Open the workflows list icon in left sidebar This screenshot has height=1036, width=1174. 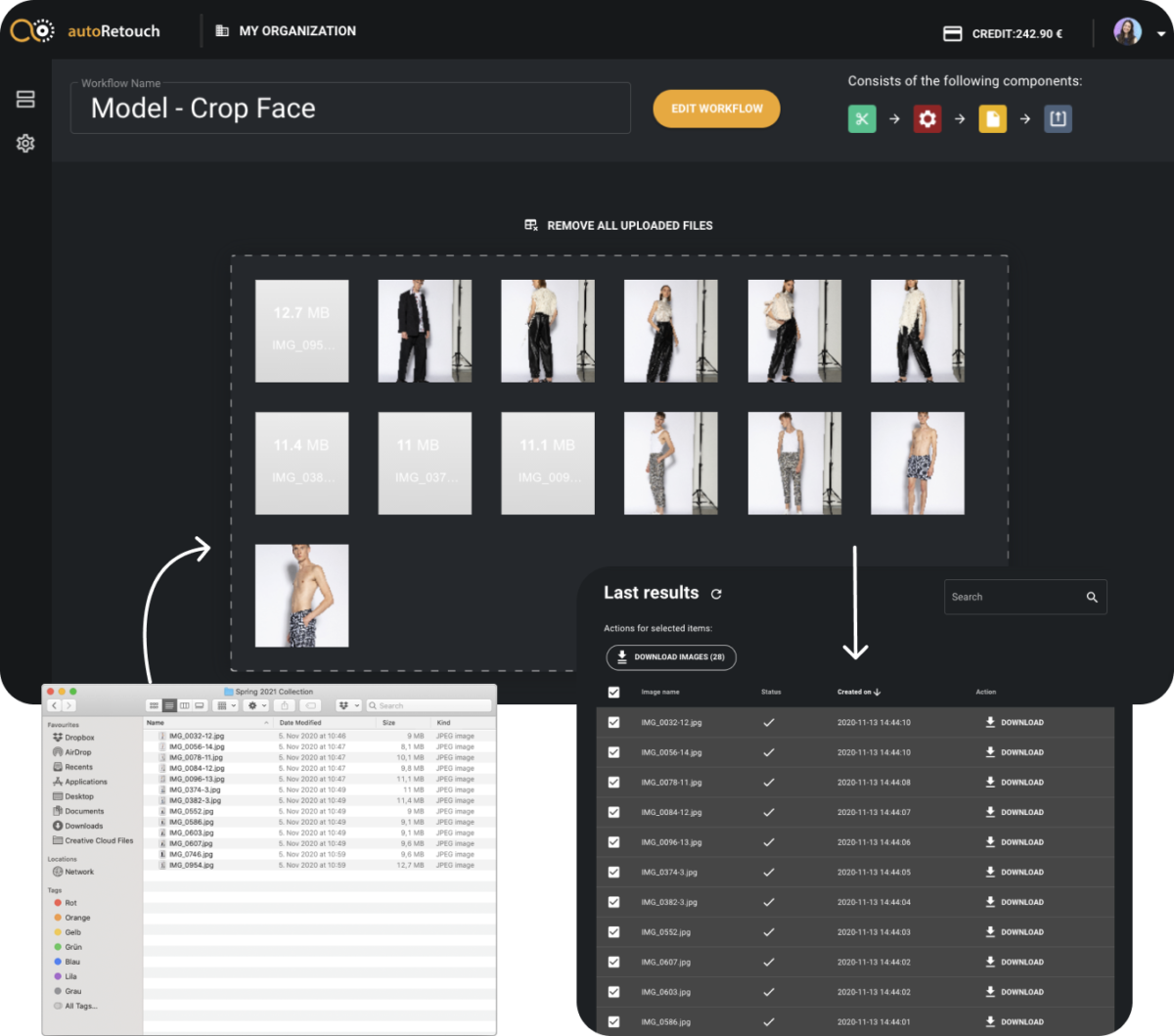[25, 100]
